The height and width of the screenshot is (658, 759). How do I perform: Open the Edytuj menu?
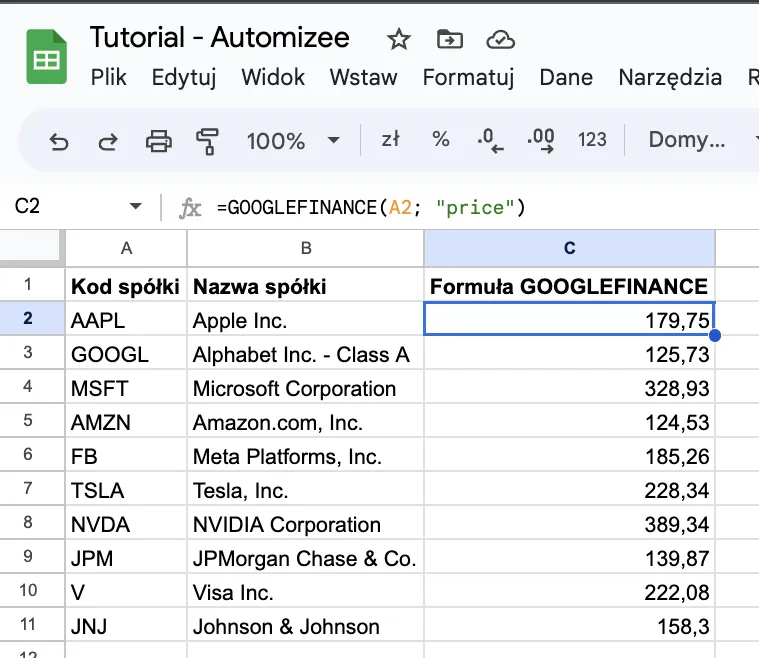(184, 77)
